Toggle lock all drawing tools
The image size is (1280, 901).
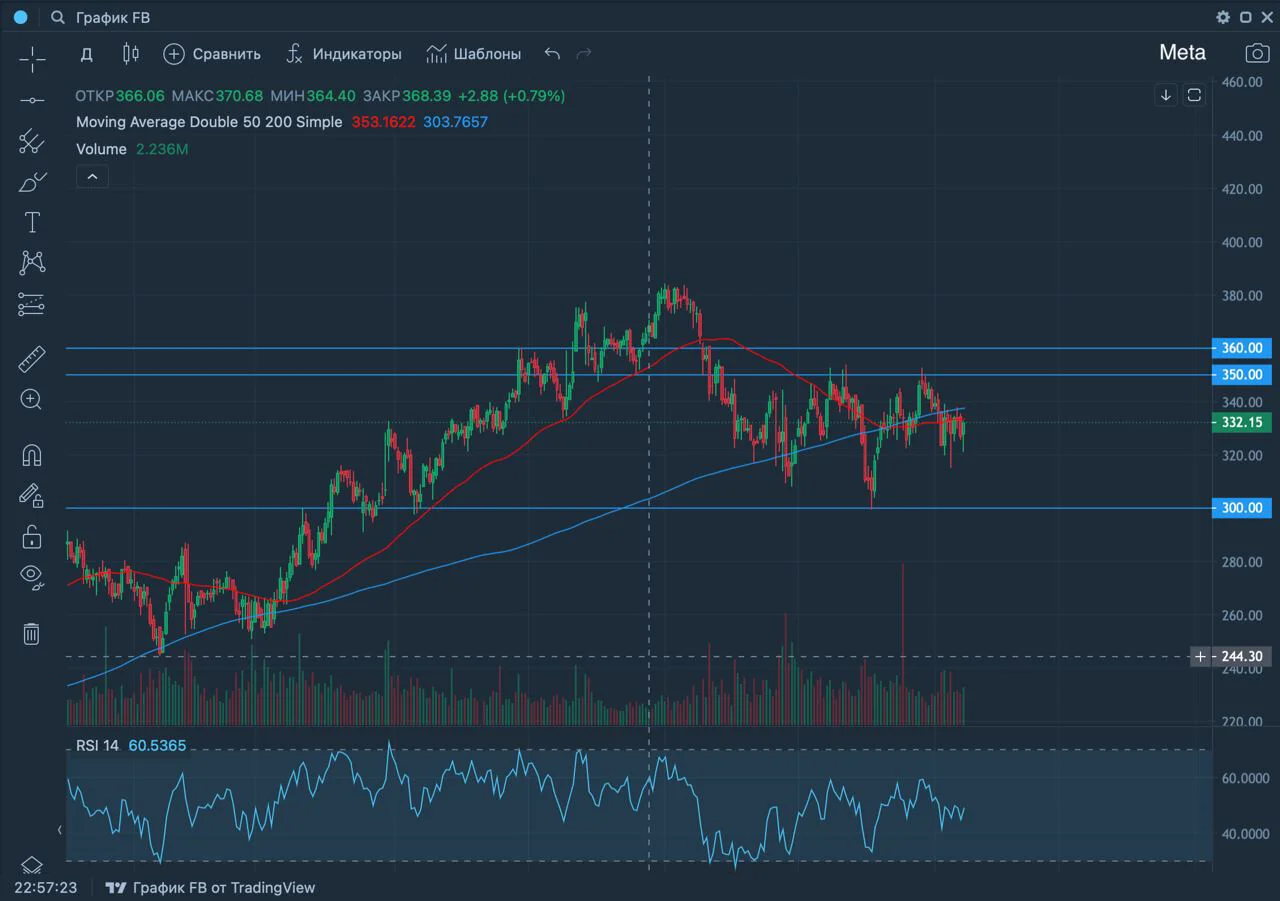32,537
